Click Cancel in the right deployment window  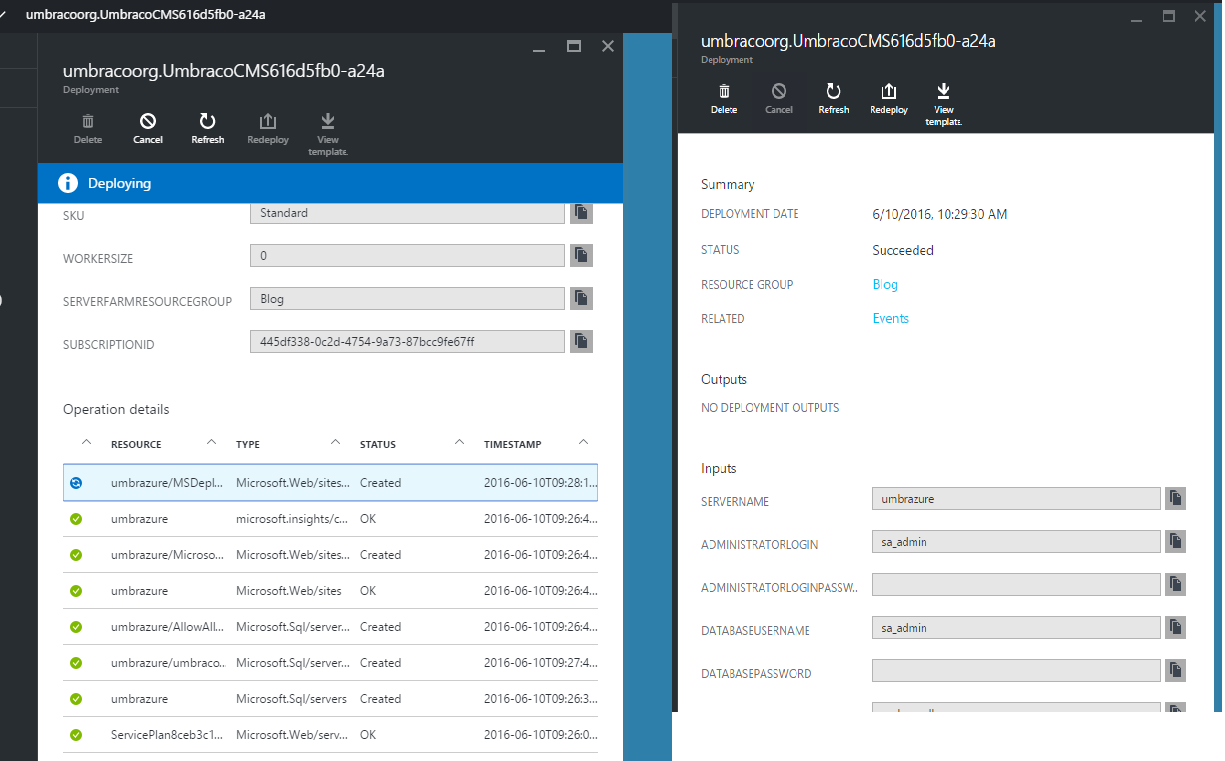coord(779,98)
